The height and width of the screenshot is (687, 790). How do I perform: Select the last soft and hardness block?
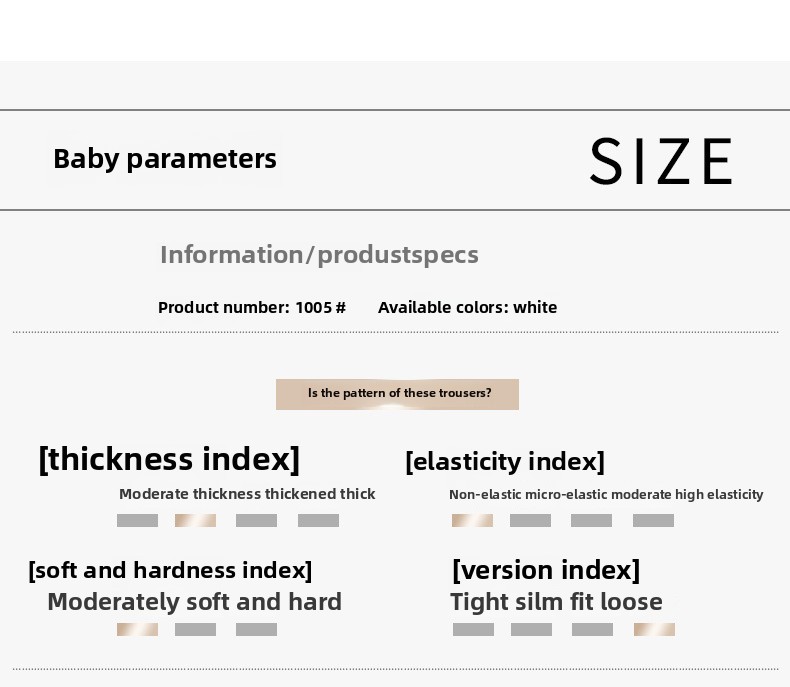point(256,629)
